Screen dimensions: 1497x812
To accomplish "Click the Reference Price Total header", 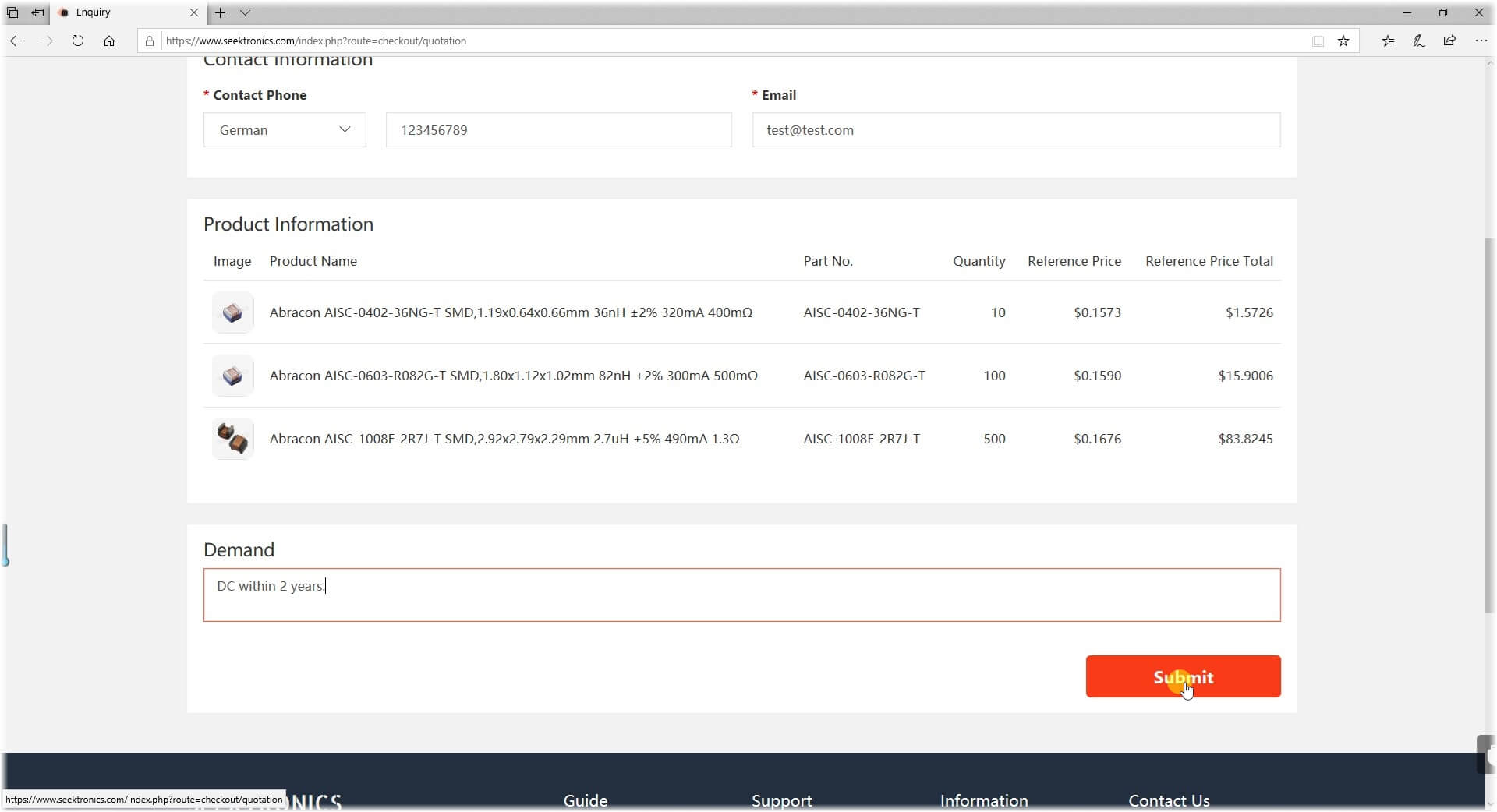I will [1209, 261].
